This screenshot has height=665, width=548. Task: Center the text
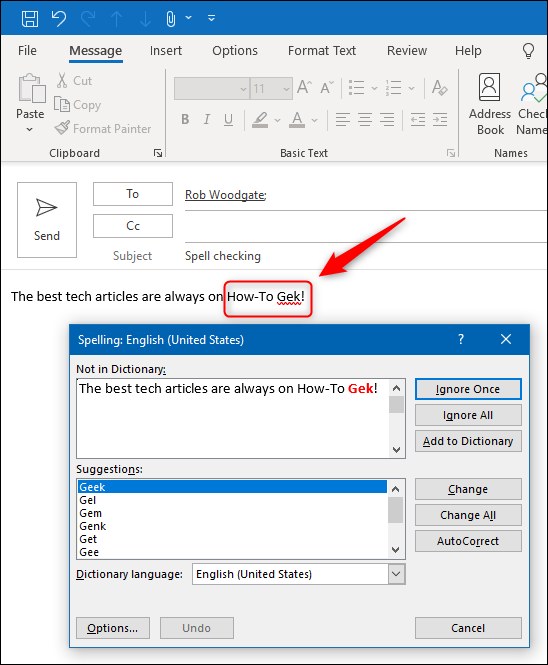tap(365, 120)
